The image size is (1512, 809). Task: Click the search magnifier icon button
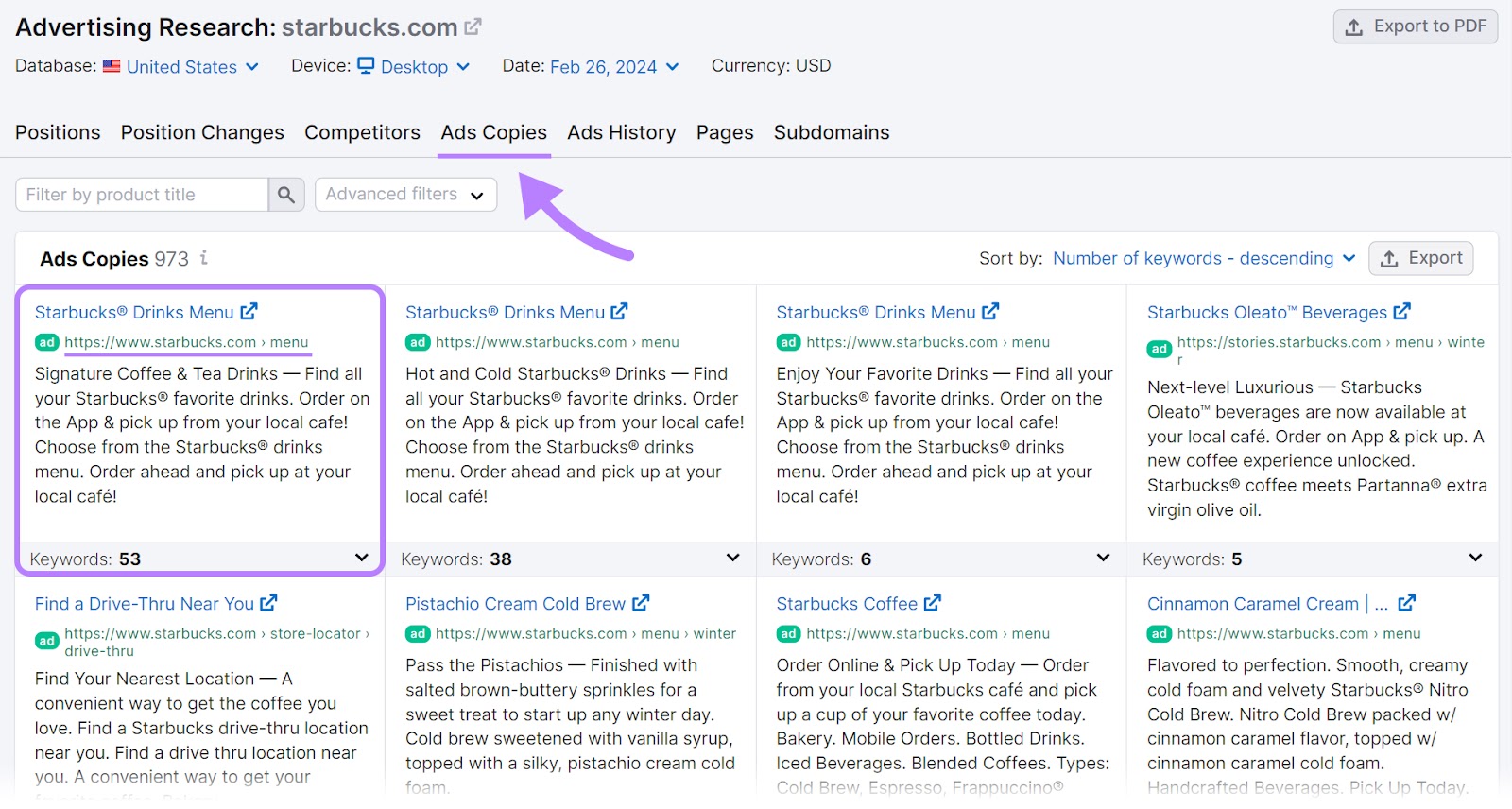pyautogui.click(x=286, y=195)
